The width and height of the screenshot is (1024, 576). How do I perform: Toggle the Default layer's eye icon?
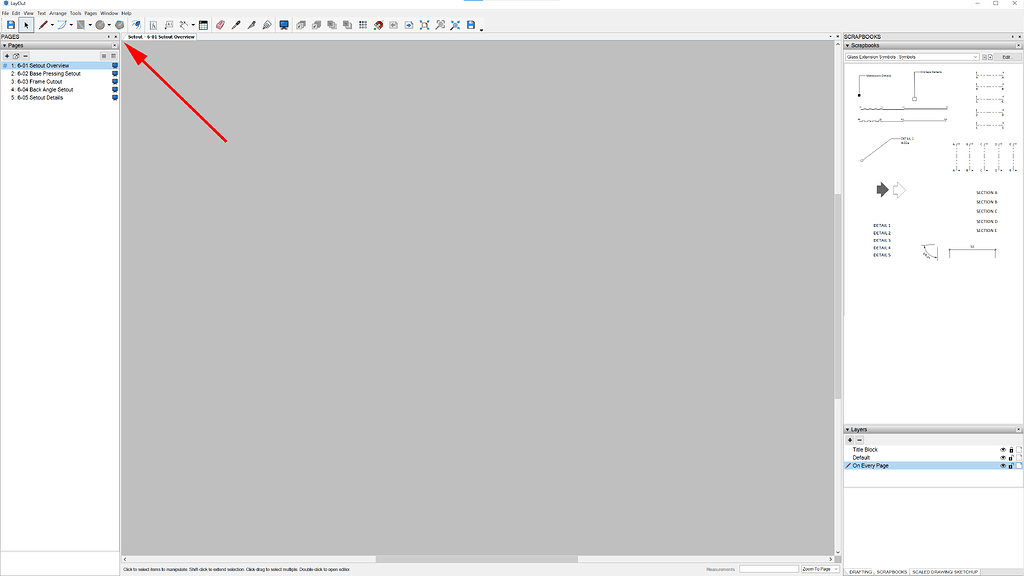(x=1003, y=457)
